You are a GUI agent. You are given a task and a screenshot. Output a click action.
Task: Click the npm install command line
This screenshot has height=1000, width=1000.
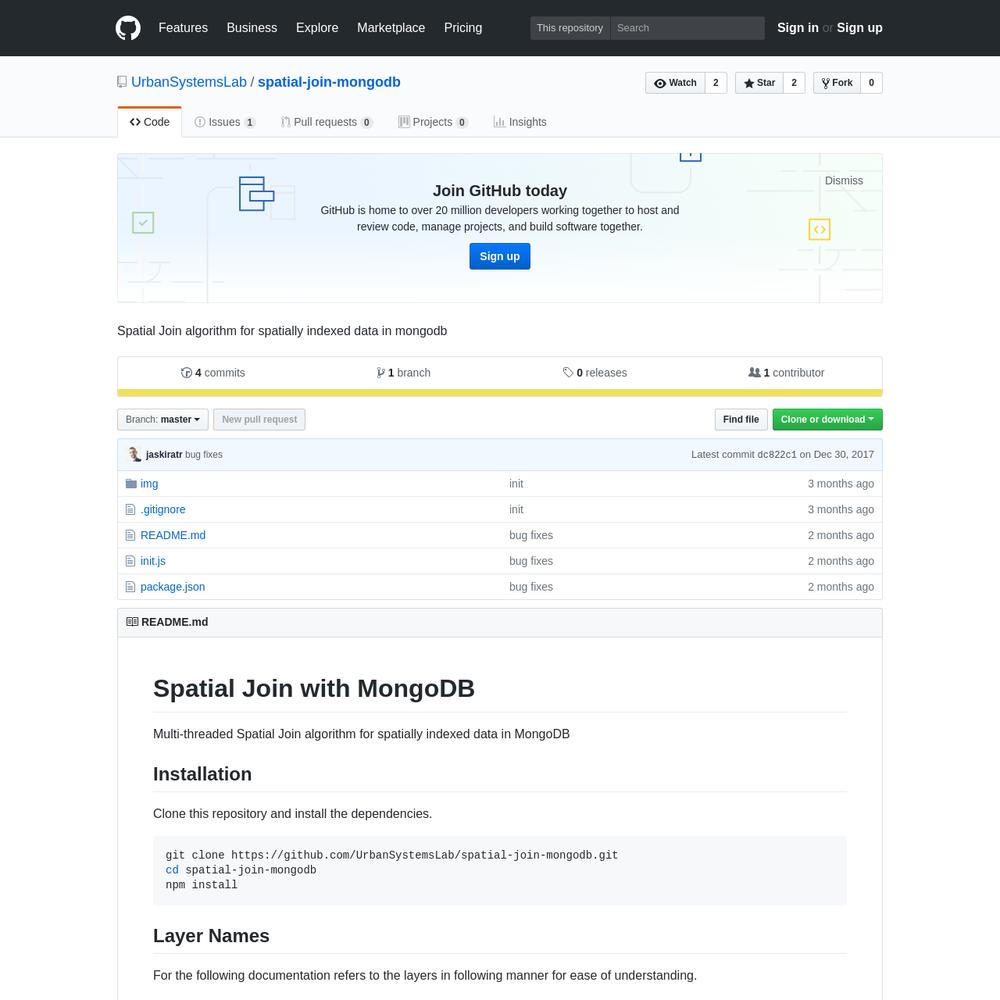202,885
